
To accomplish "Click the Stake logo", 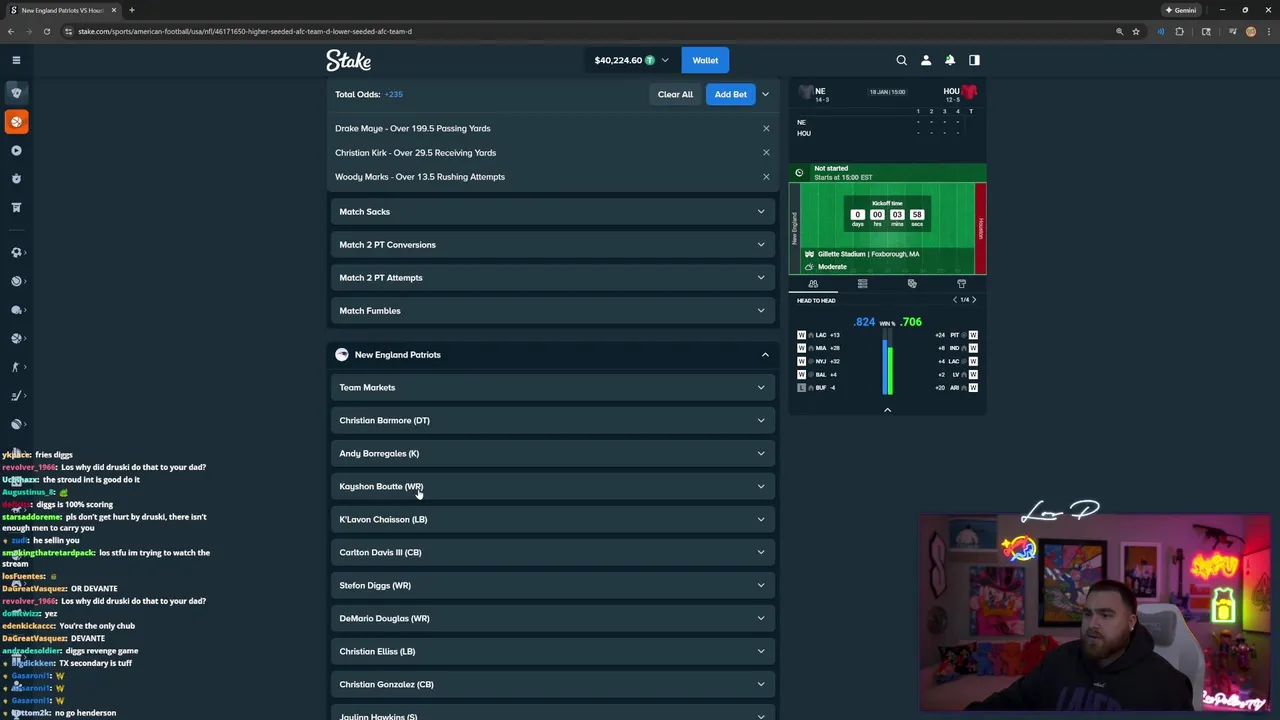I will point(348,61).
